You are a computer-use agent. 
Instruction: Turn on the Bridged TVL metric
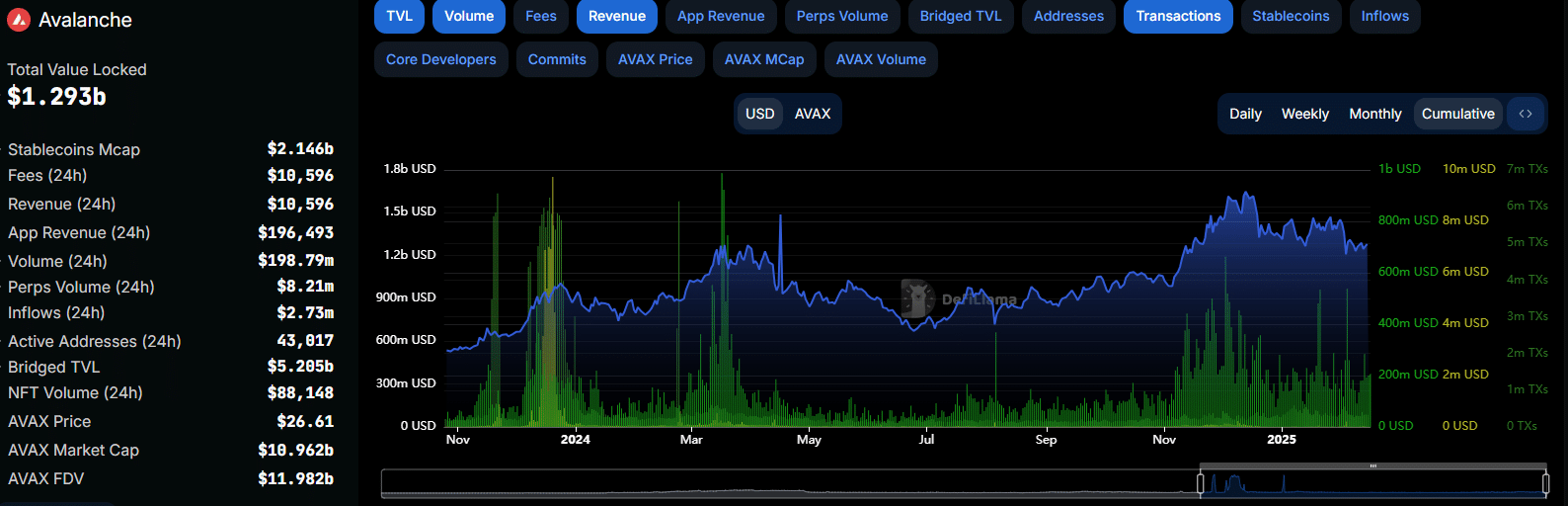click(x=961, y=16)
